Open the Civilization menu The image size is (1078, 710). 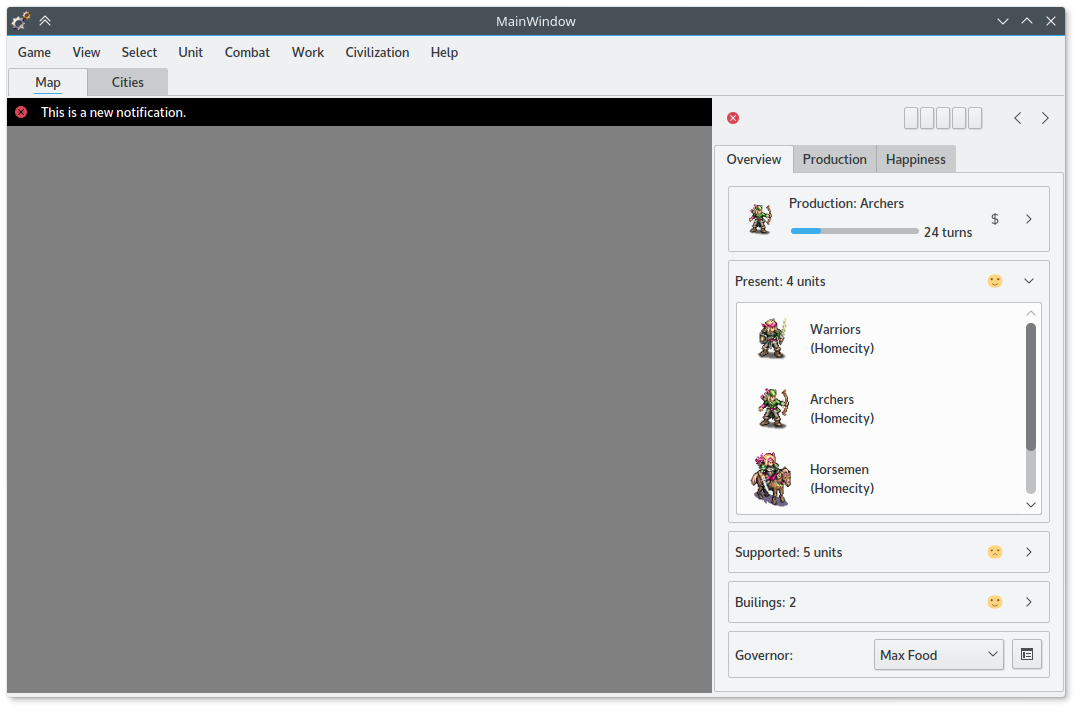click(377, 52)
